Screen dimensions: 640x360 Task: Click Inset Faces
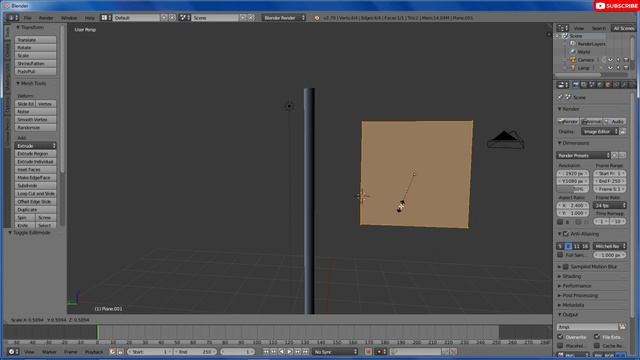coord(36,169)
